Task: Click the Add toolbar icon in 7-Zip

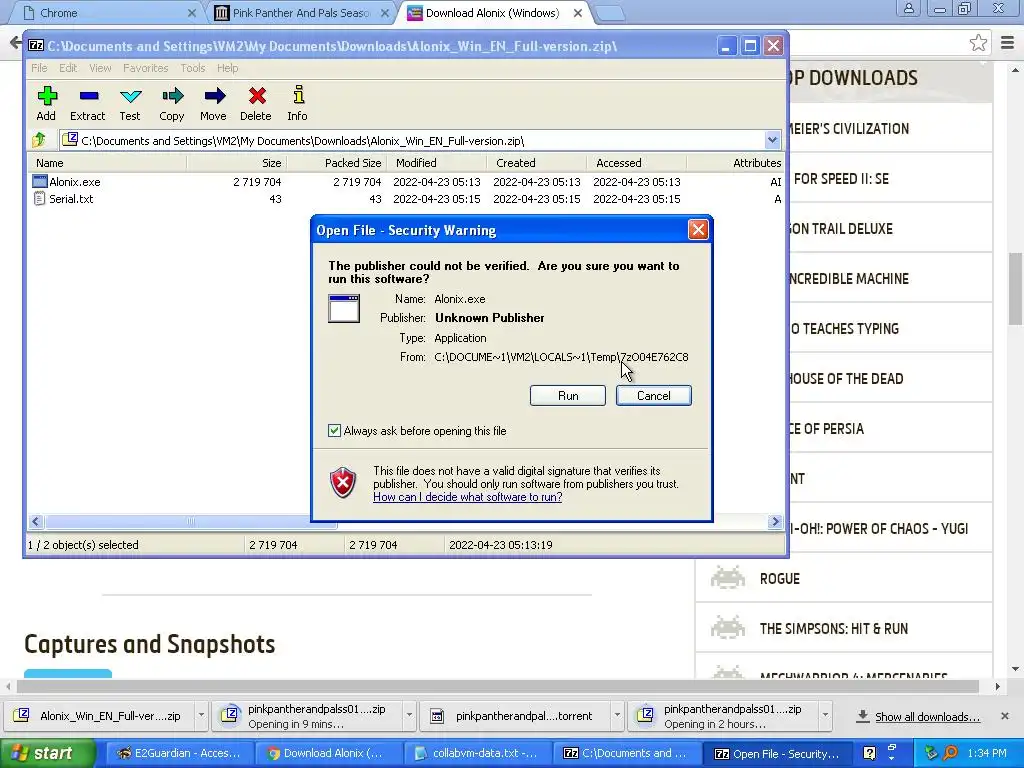Action: pyautogui.click(x=46, y=97)
